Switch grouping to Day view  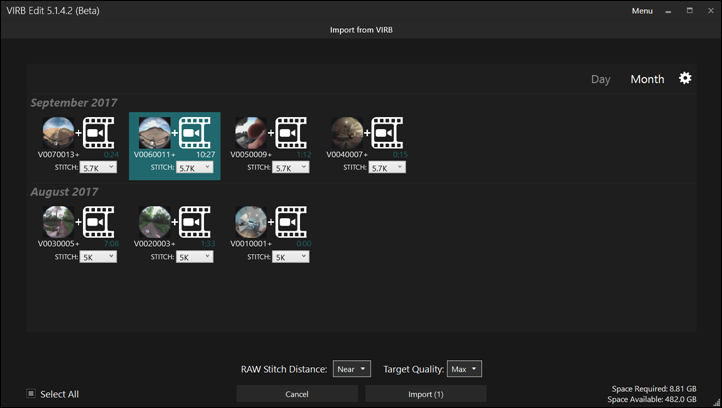tap(600, 79)
